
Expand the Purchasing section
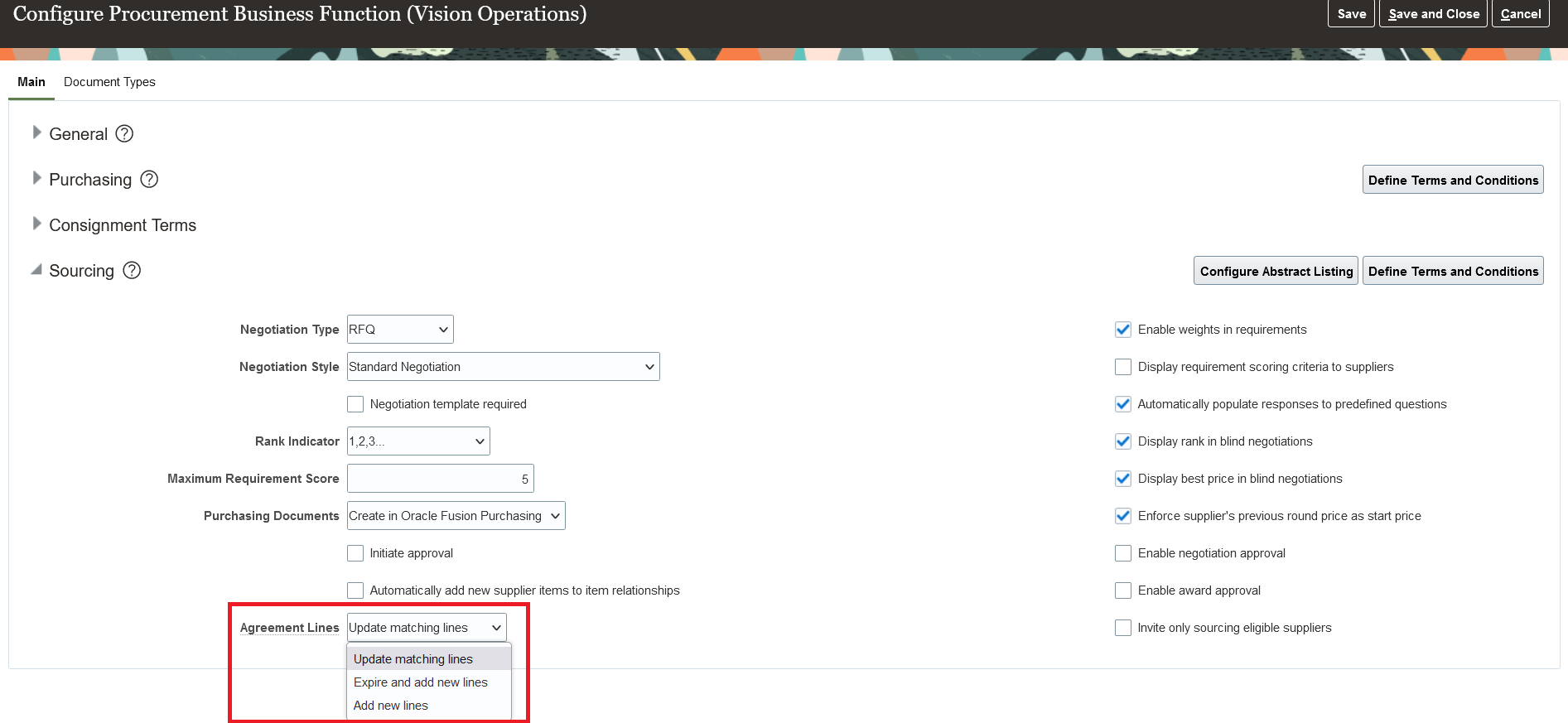(36, 178)
